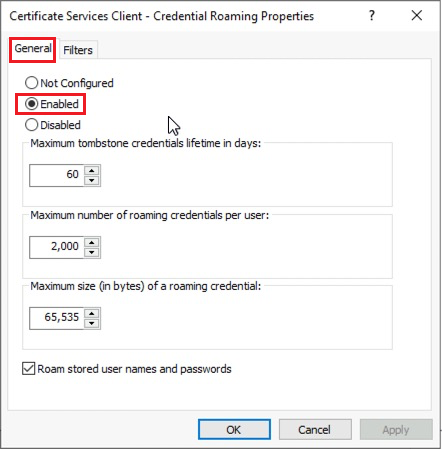Screen dimensions: 442x449
Task: Increase the maximum roaming credentials per user
Action: (x=92, y=242)
